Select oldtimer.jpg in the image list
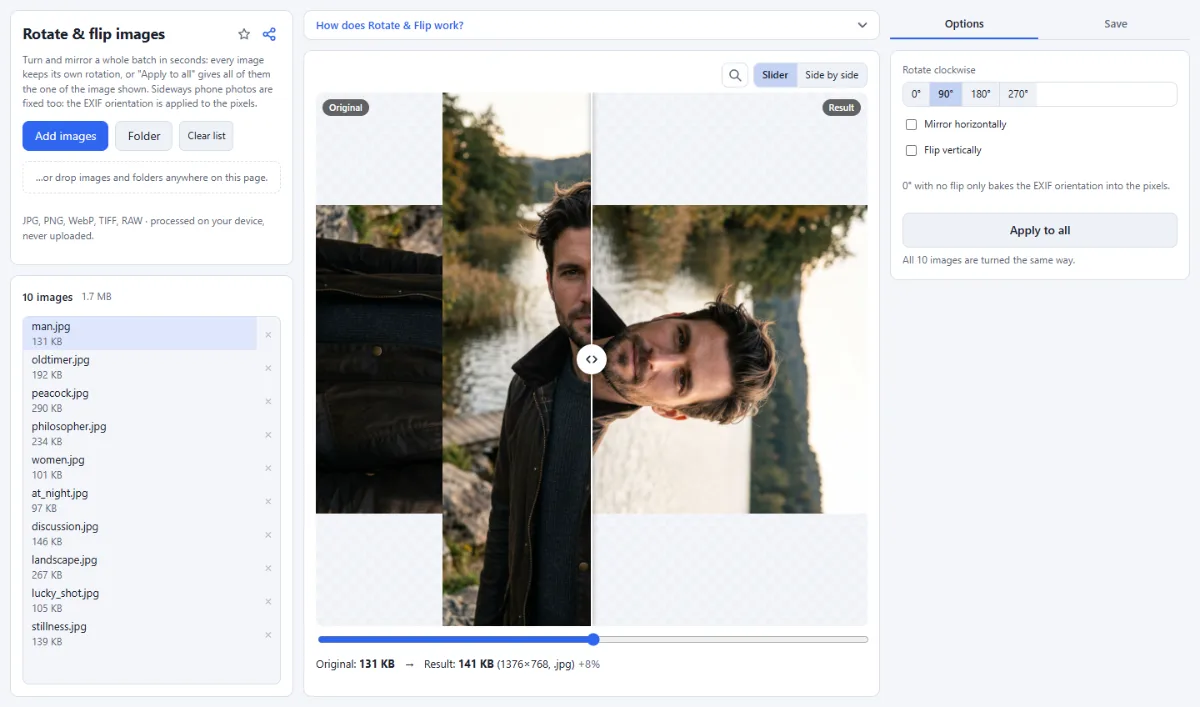This screenshot has height=707, width=1200. click(140, 367)
